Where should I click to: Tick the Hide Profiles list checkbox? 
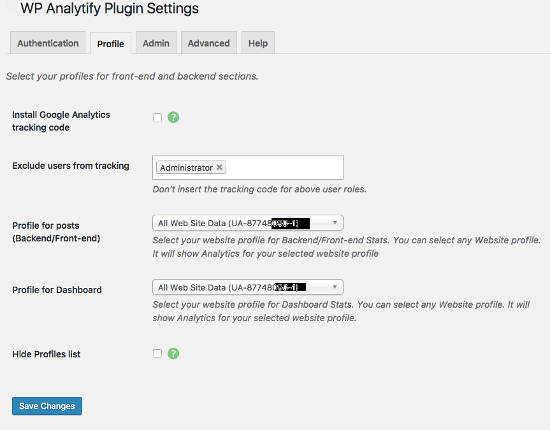(157, 354)
